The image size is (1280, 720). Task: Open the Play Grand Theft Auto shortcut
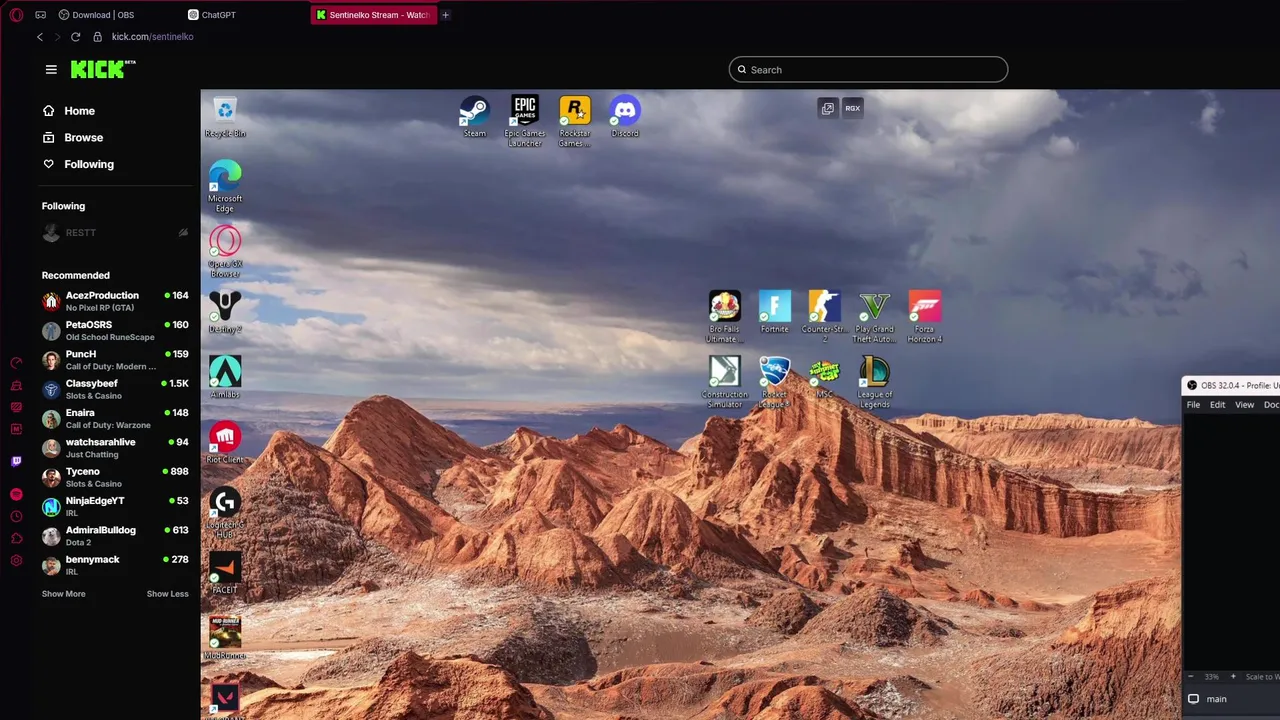pyautogui.click(x=874, y=317)
